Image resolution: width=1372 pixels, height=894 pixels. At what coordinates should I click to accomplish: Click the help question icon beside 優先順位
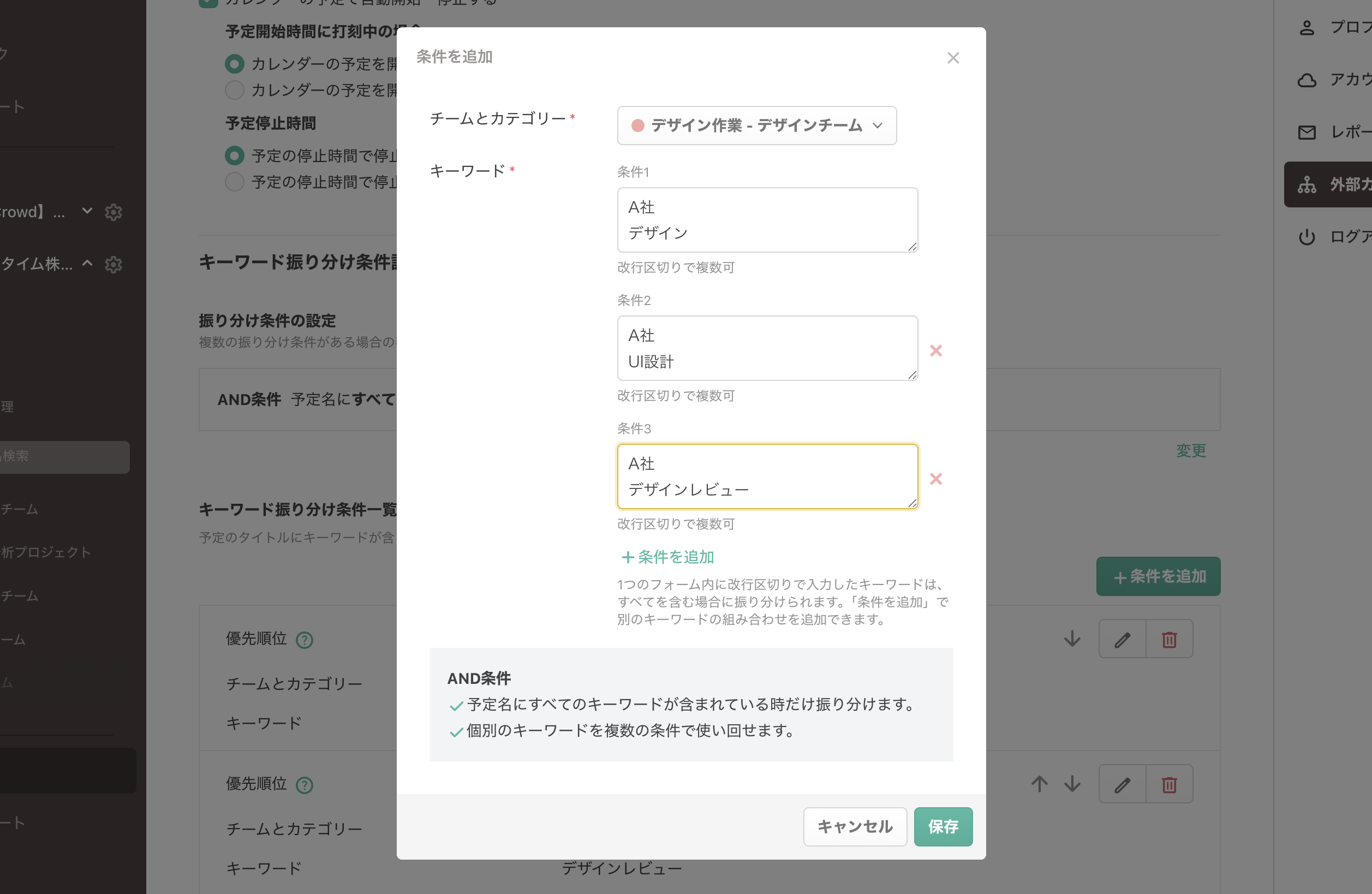pyautogui.click(x=305, y=640)
